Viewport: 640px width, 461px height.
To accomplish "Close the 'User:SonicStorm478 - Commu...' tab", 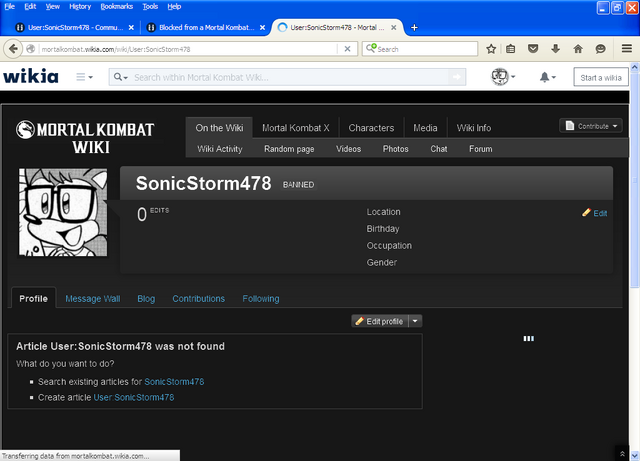I will (131, 27).
